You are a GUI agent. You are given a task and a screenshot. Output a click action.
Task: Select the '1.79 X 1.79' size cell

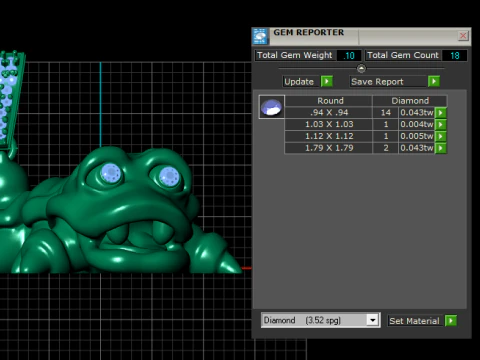pyautogui.click(x=329, y=148)
